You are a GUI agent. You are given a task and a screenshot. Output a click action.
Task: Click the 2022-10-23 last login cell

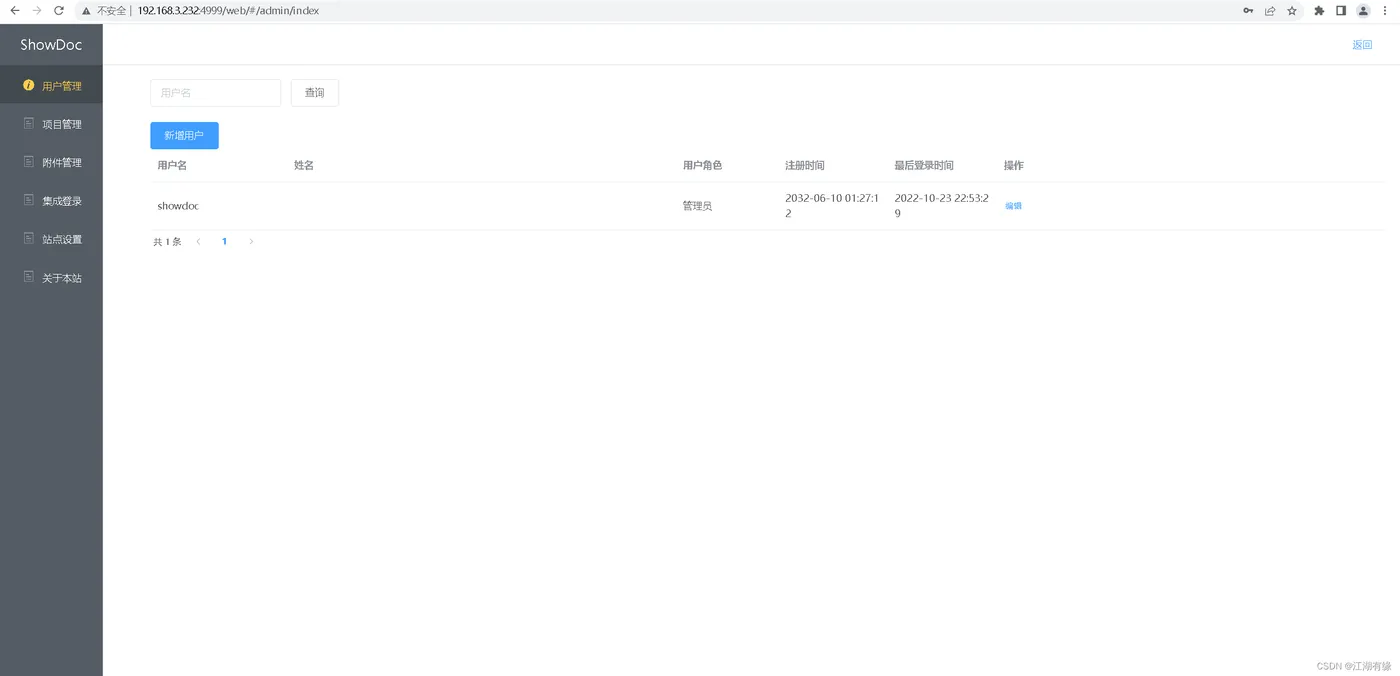point(942,206)
